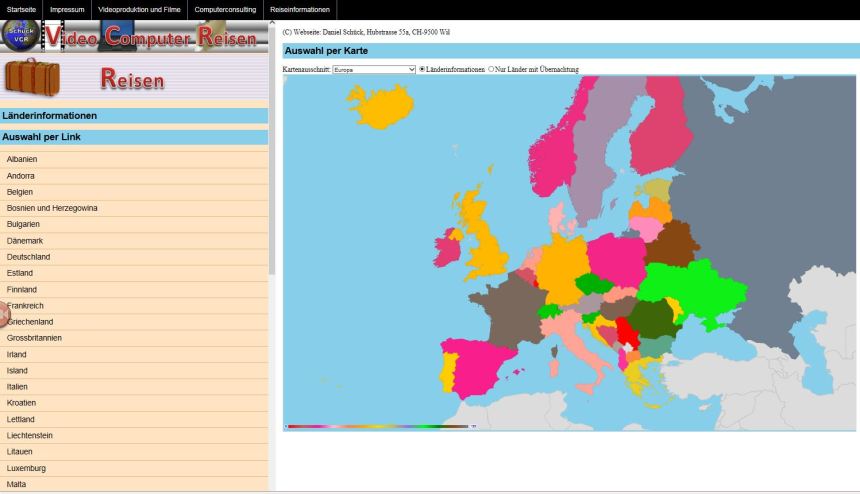Select Germany on the map
Screen dimensions: 860x494
click(x=561, y=269)
